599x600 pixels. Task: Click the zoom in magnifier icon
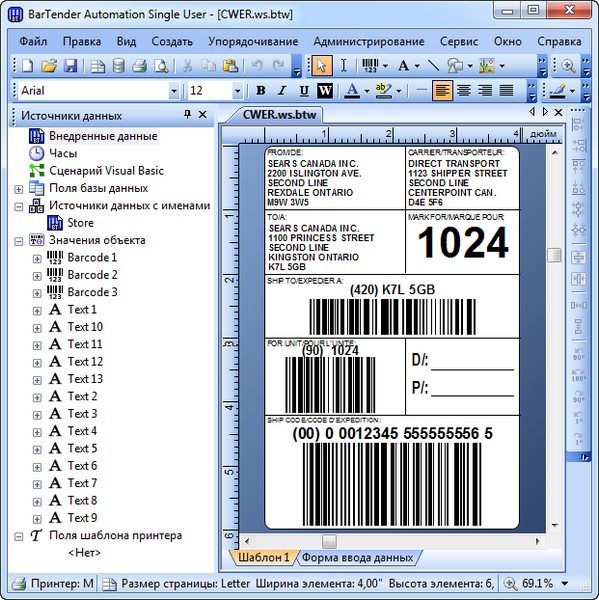[569, 66]
